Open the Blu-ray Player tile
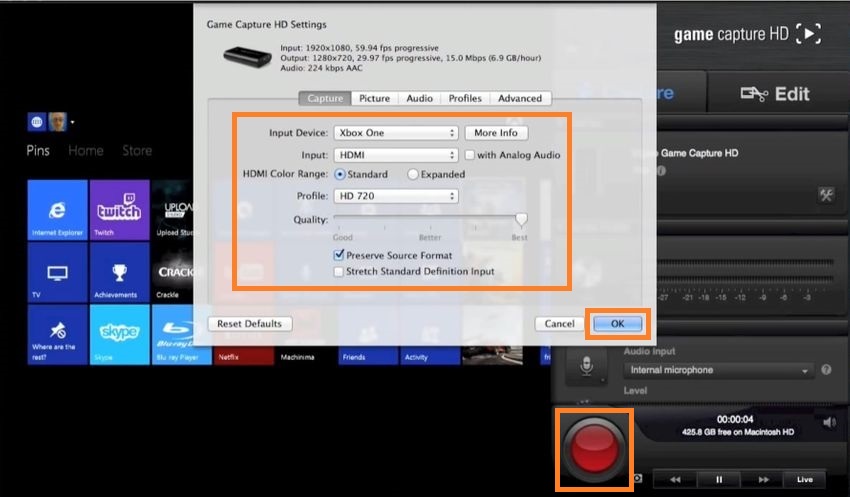 pos(181,334)
